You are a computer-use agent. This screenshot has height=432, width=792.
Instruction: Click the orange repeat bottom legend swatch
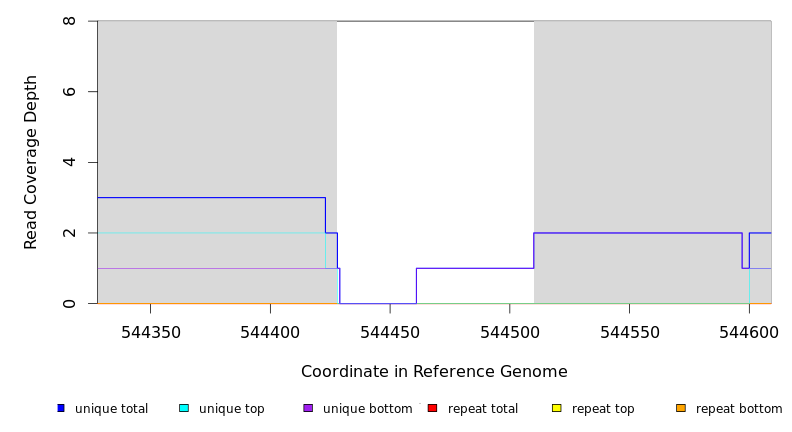681,408
